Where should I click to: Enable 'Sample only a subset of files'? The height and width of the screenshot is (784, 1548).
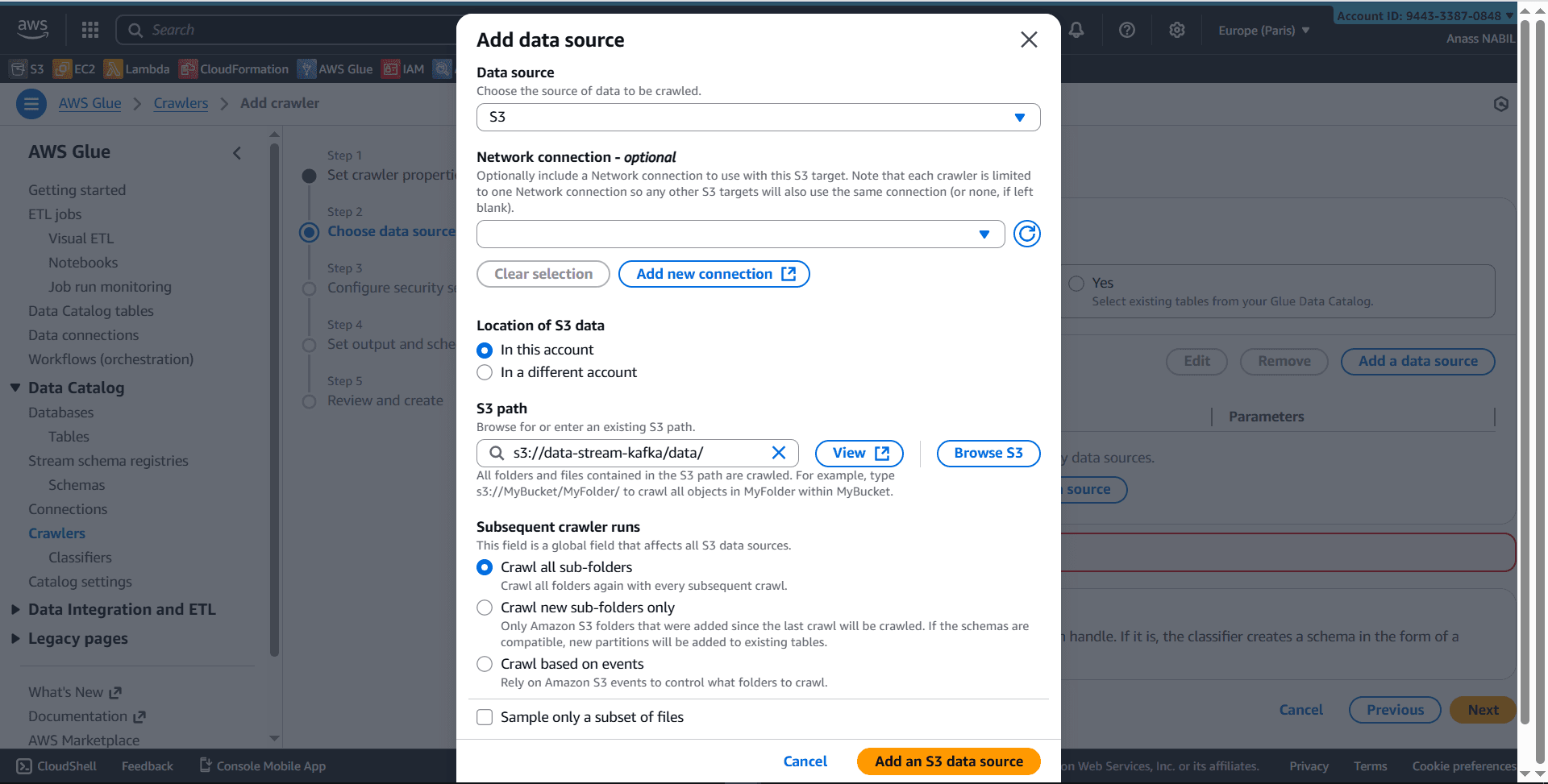point(485,717)
